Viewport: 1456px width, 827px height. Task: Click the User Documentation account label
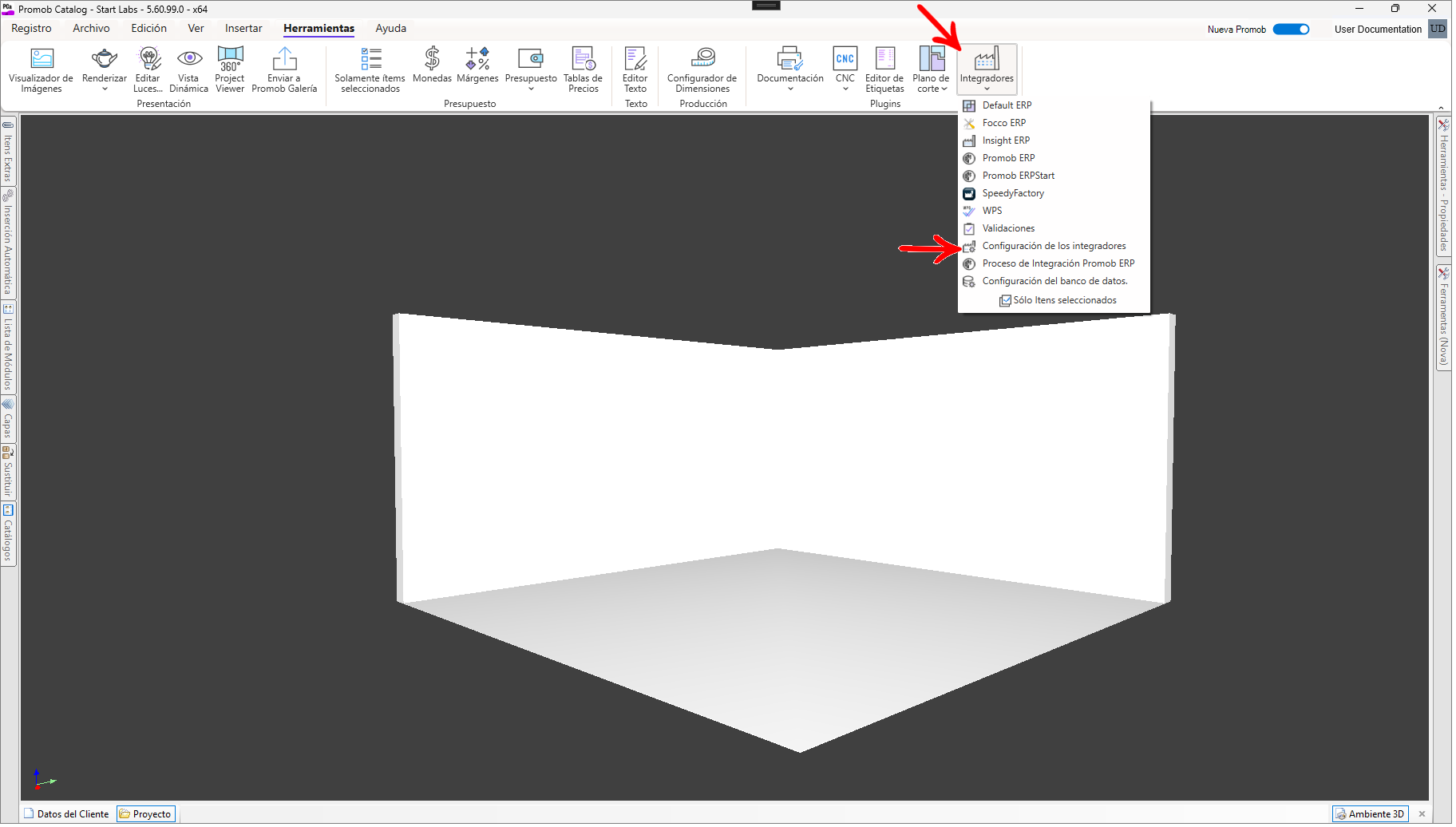pyautogui.click(x=1378, y=30)
